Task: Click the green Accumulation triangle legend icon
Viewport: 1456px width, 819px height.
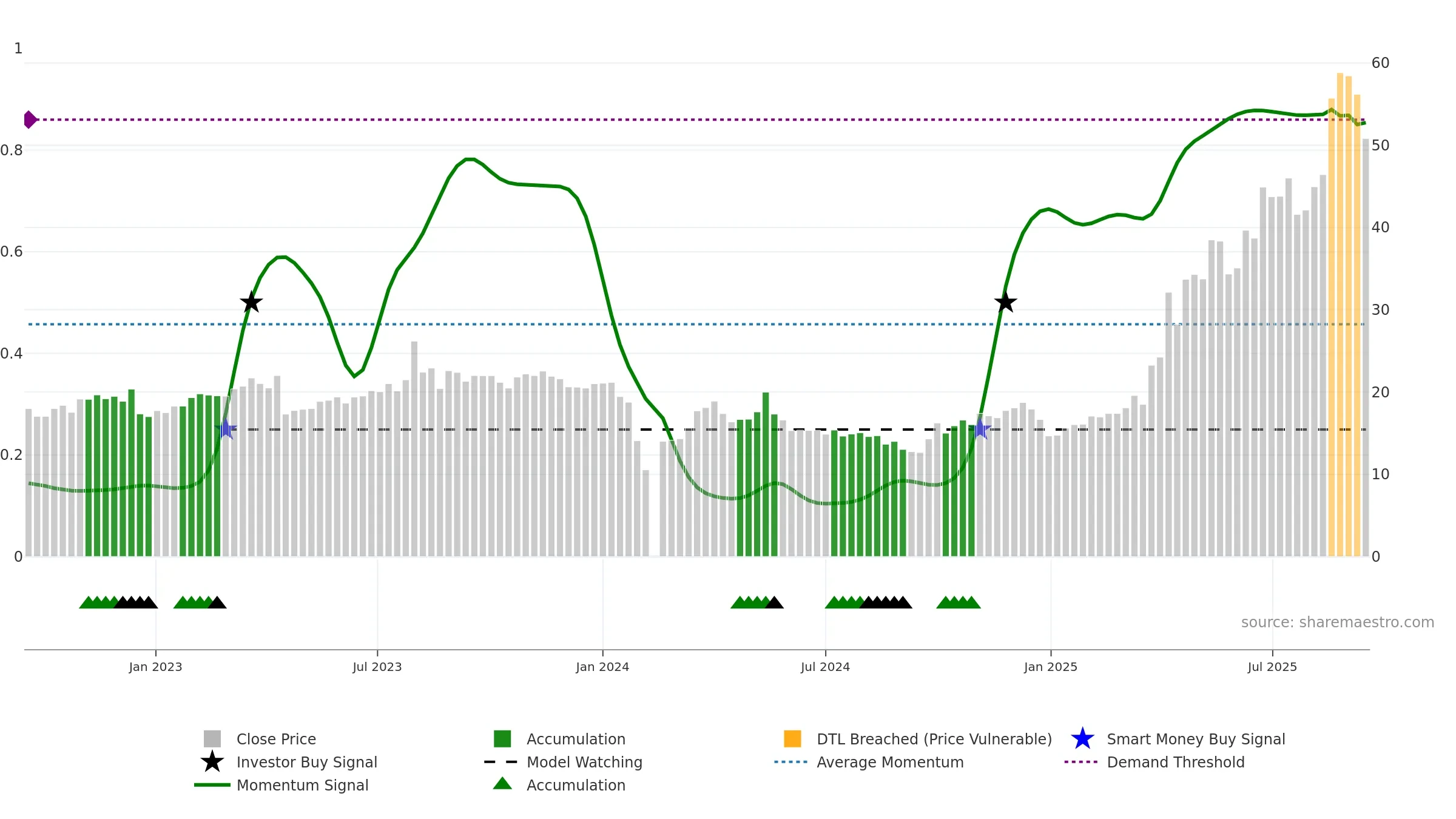Action: click(502, 783)
